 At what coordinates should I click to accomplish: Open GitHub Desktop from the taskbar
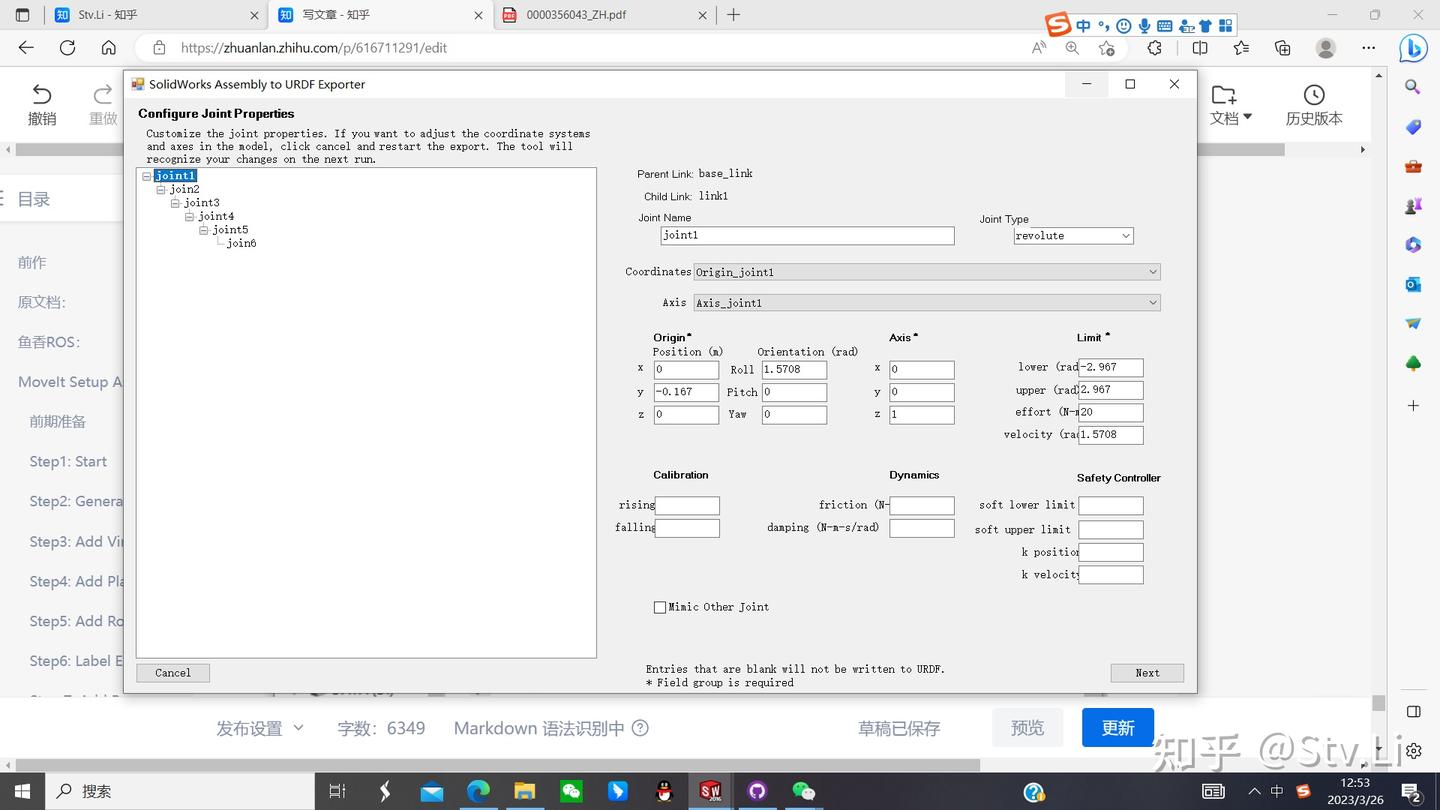point(757,791)
